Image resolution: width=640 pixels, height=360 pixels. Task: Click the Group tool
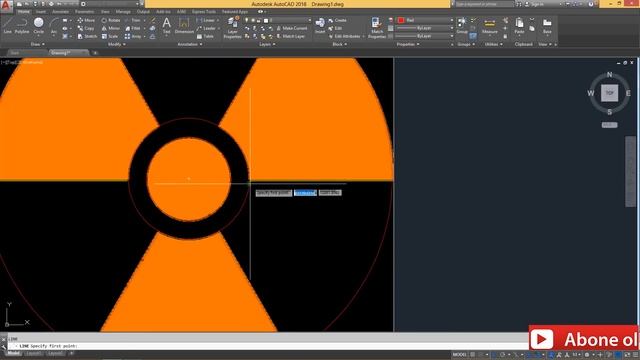tap(462, 25)
